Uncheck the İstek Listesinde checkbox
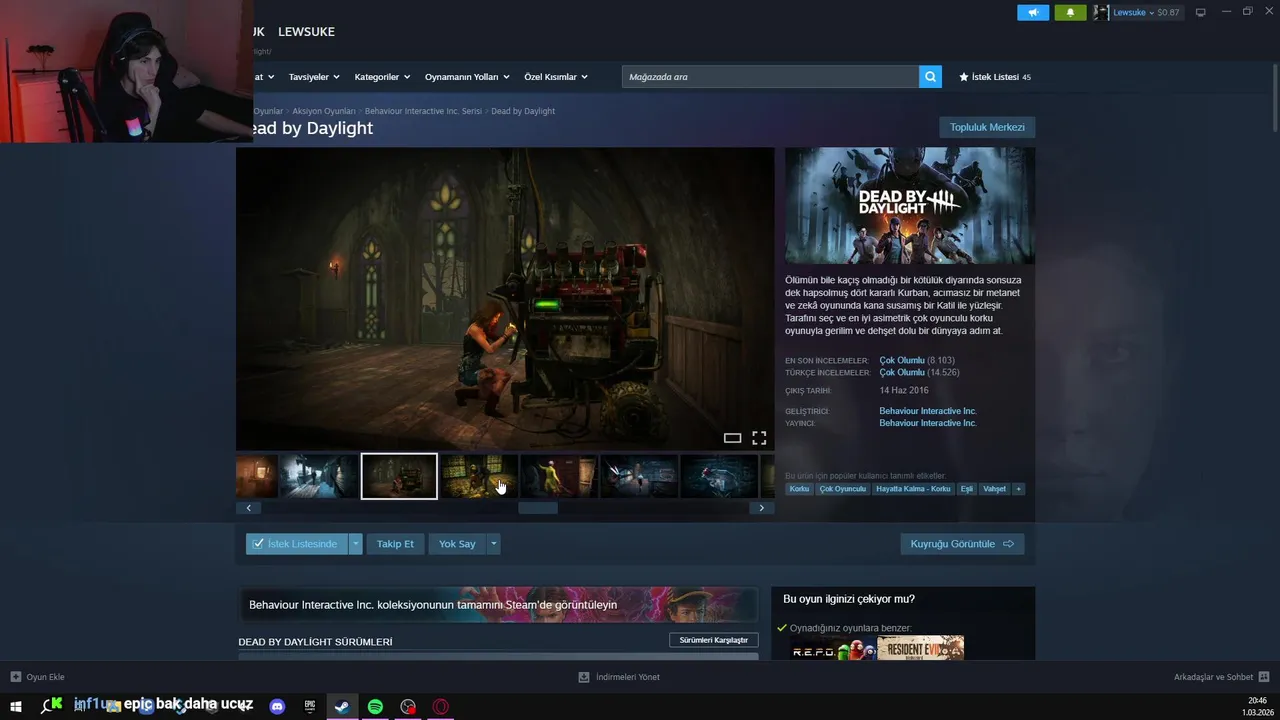1280x720 pixels. coord(258,544)
